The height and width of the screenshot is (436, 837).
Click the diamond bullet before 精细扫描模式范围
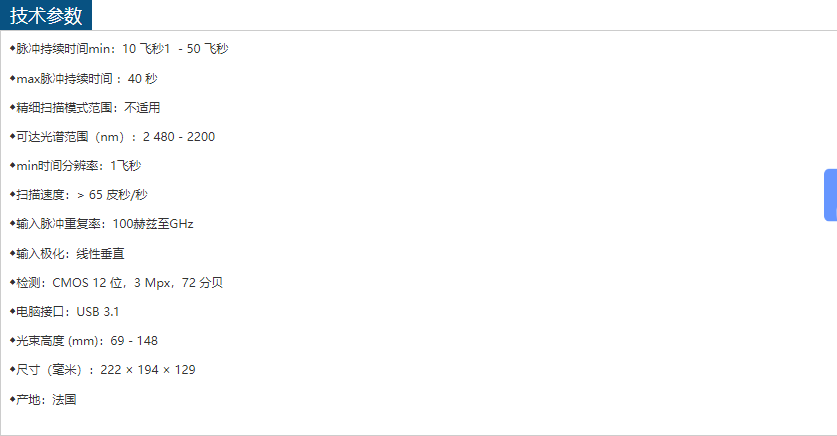tap(12, 107)
